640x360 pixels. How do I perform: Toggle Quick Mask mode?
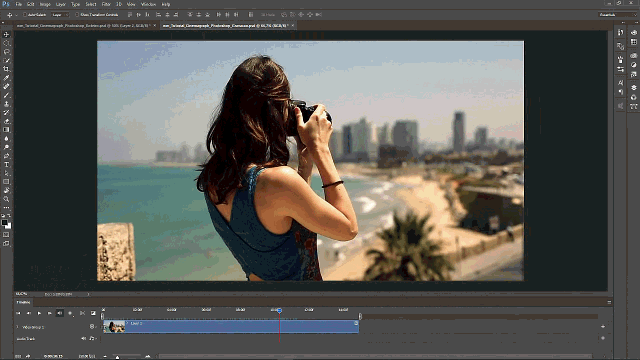click(x=6, y=235)
